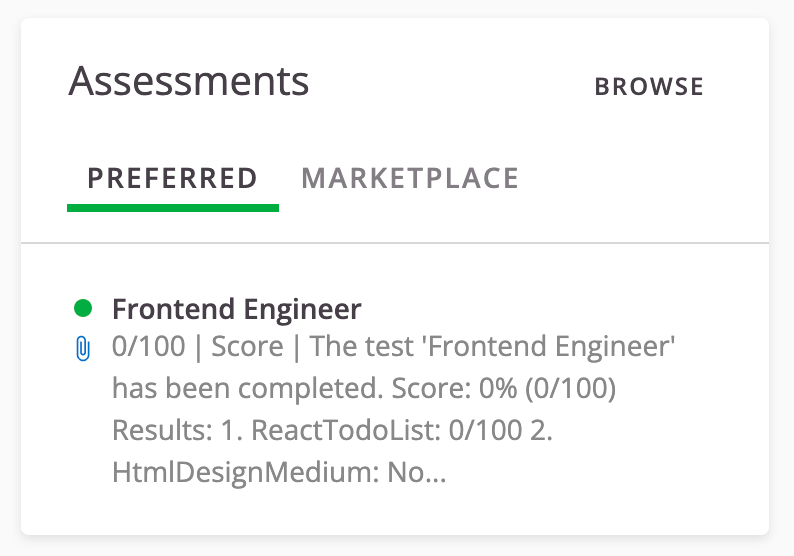Click the Assessments panel heading

pyautogui.click(x=188, y=81)
